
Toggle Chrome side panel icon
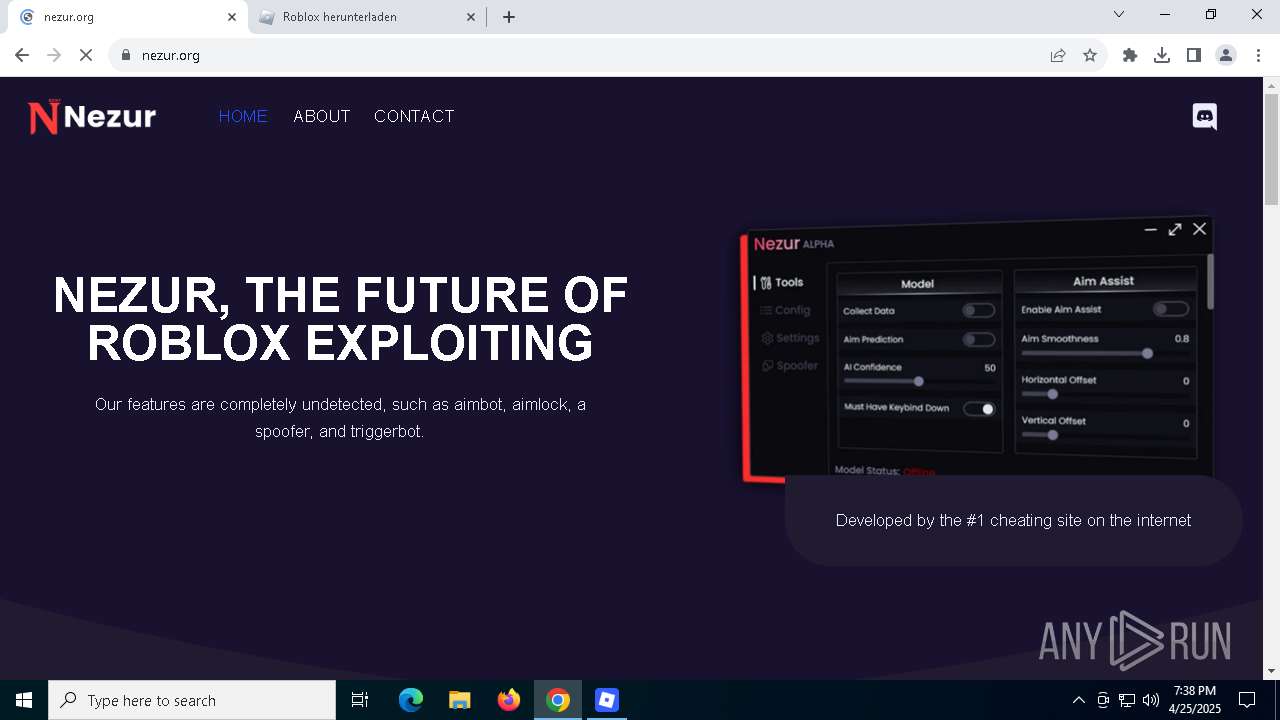pyautogui.click(x=1194, y=55)
